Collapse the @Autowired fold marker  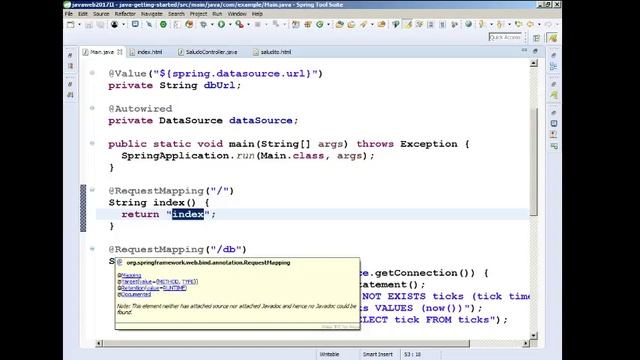(92, 108)
